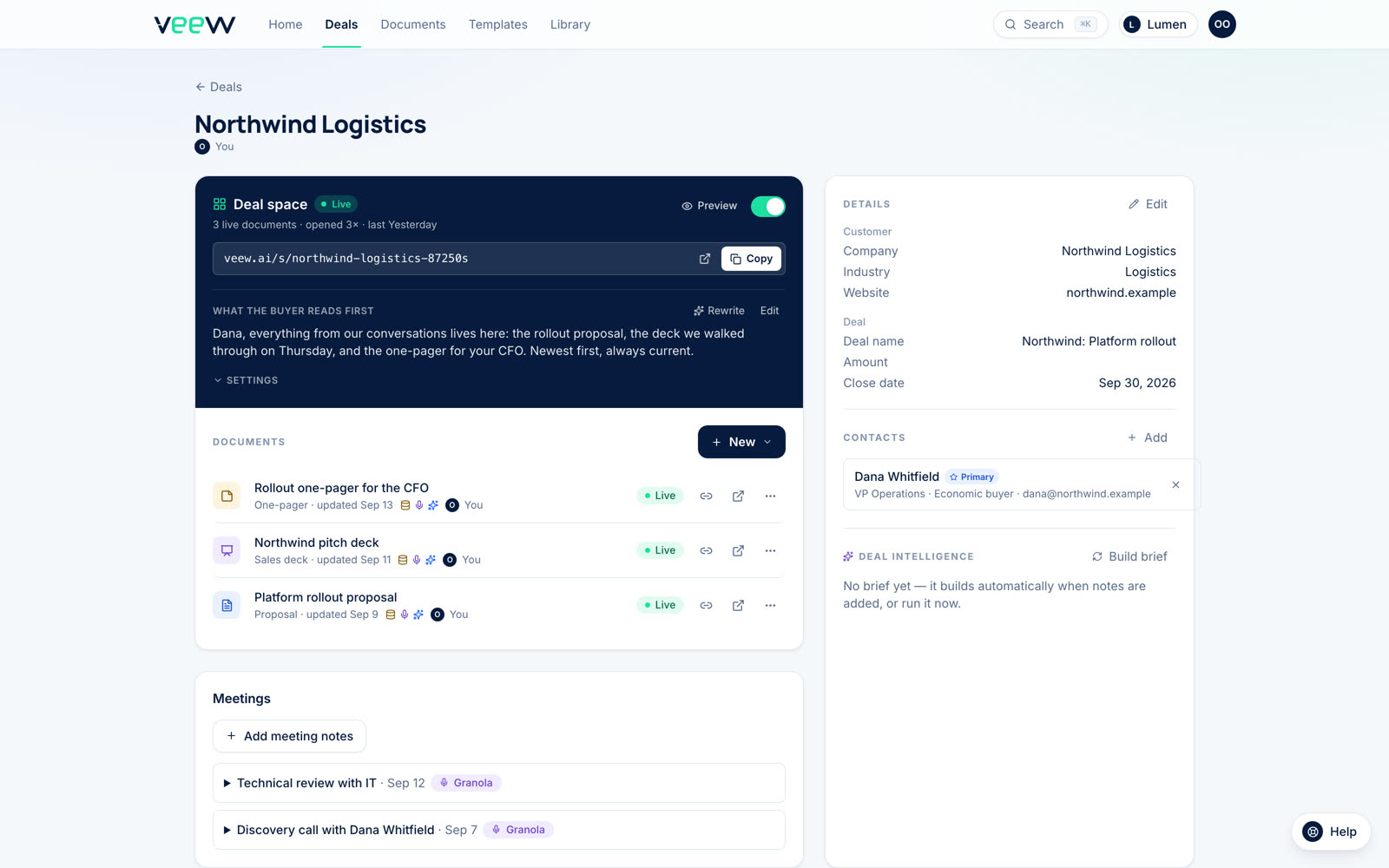Screen dimensions: 1389x868
Task: Click the Veew logo
Action: [x=194, y=24]
